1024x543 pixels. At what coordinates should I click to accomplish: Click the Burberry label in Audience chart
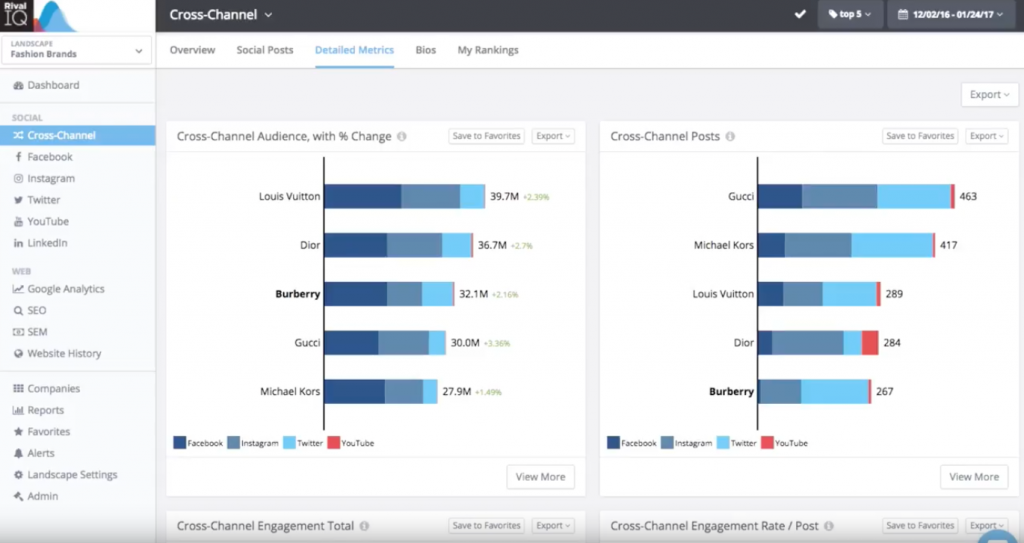click(298, 294)
